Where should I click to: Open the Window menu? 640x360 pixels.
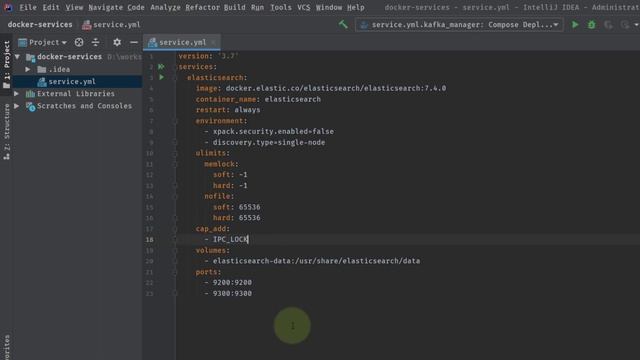329,7
